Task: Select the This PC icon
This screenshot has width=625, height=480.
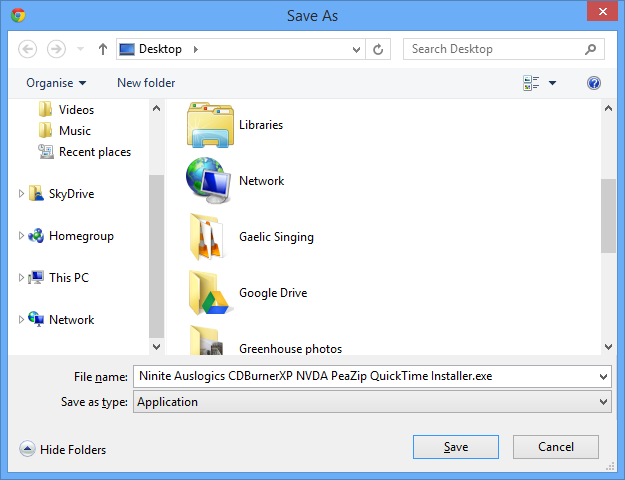Action: (x=36, y=277)
